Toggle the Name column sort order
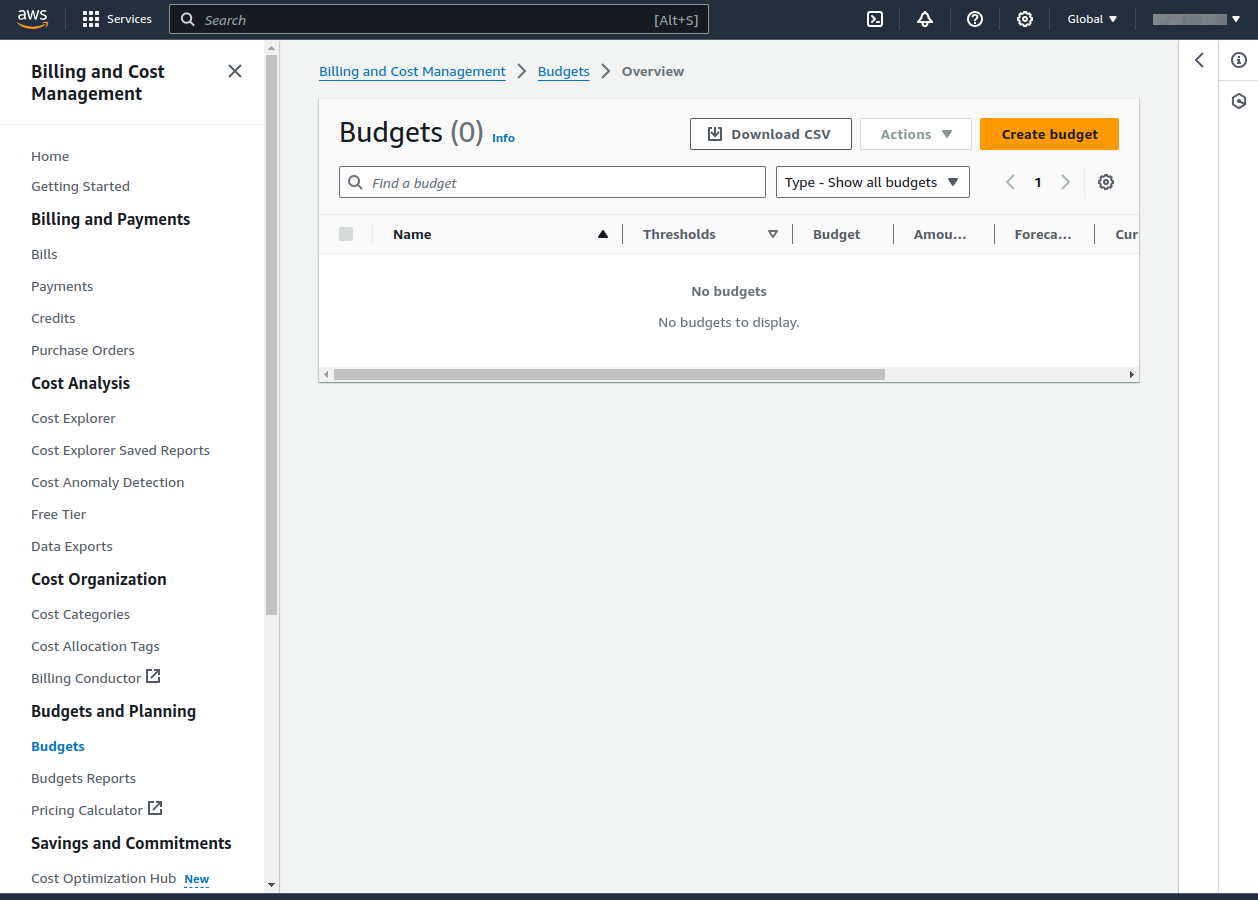The width and height of the screenshot is (1258, 900). (603, 233)
